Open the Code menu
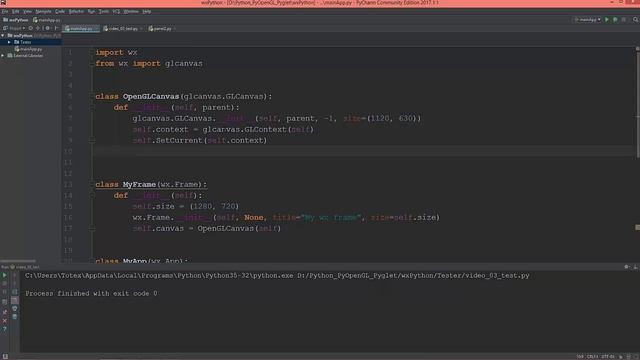Image resolution: width=640 pixels, height=360 pixels. tap(60, 11)
